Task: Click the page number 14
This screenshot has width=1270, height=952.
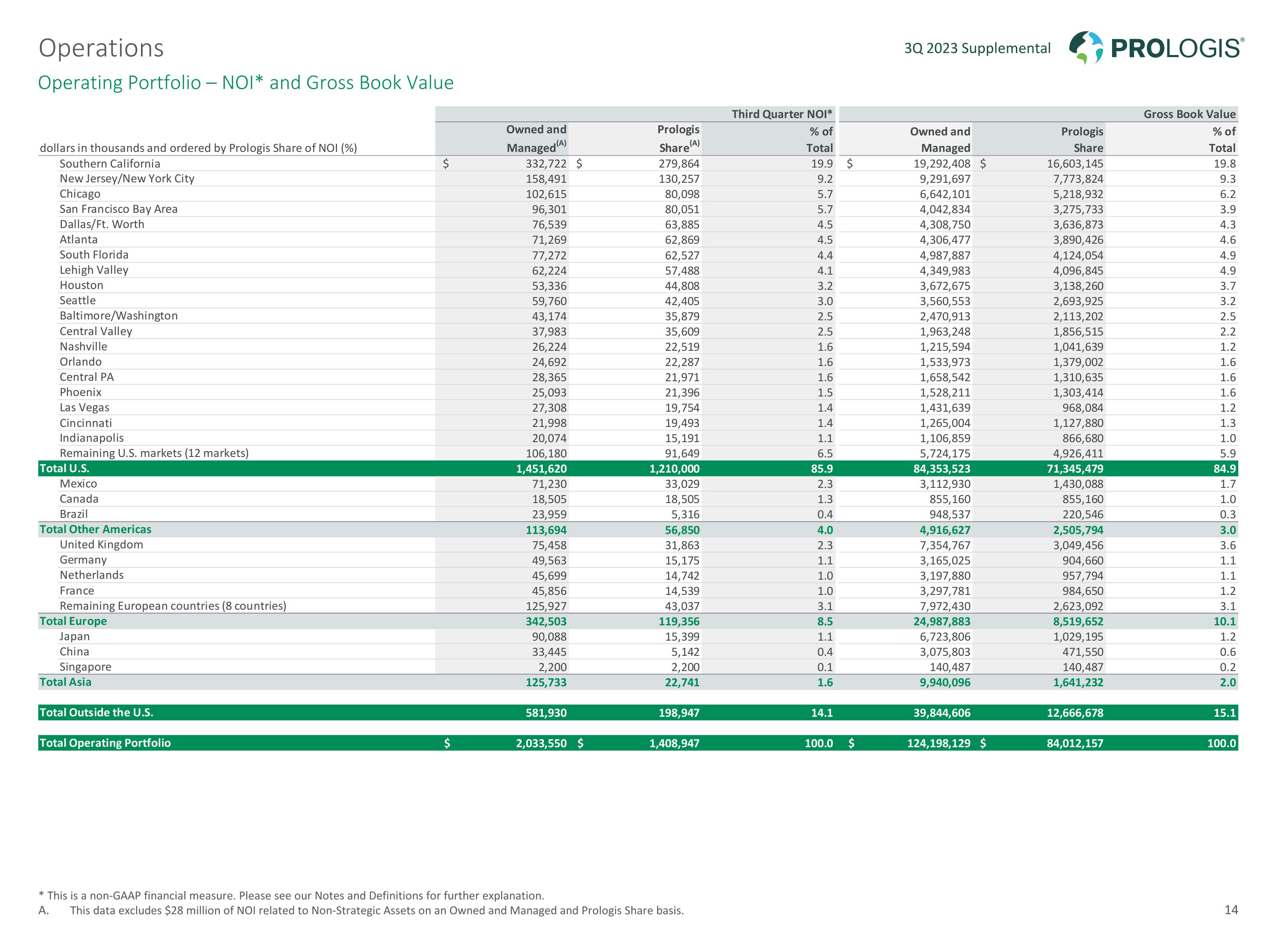Action: pyautogui.click(x=1231, y=910)
